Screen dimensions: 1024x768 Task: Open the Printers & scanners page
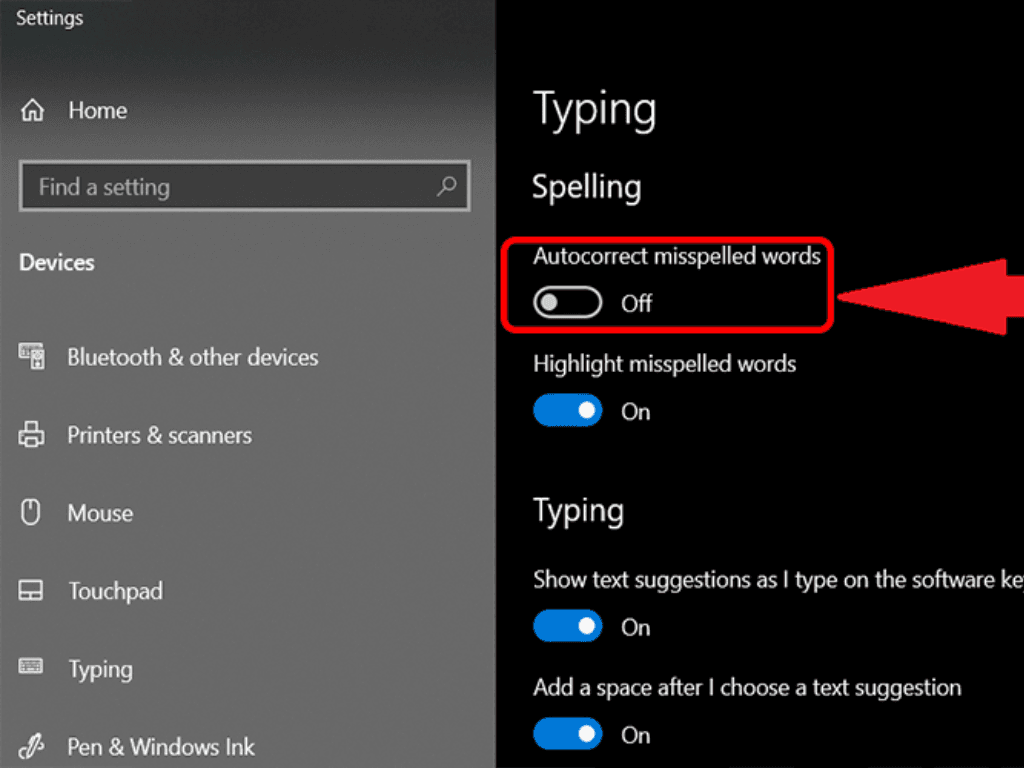point(159,435)
